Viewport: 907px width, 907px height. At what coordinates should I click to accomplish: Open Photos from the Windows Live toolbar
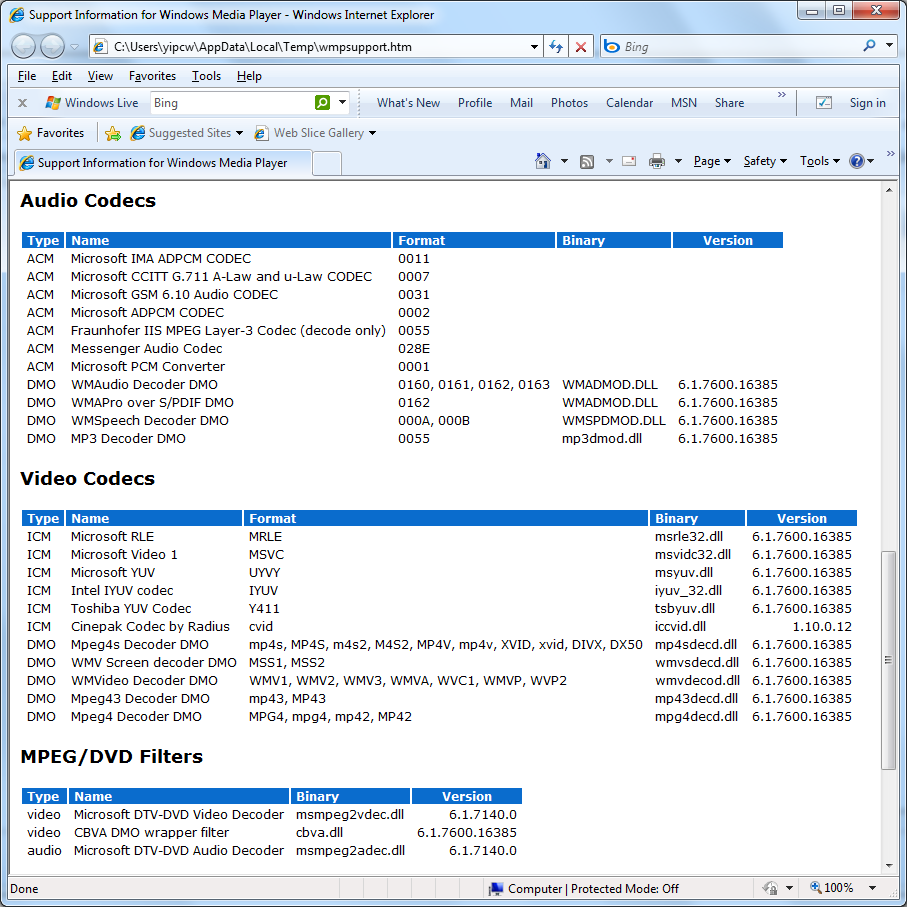pos(569,103)
